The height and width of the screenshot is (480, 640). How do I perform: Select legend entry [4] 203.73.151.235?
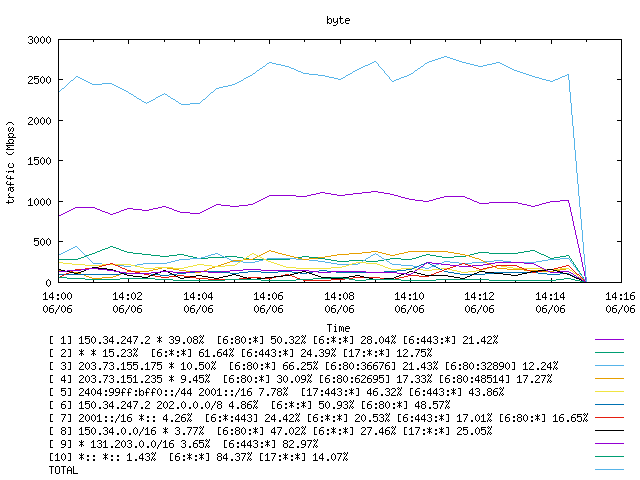coord(300,379)
